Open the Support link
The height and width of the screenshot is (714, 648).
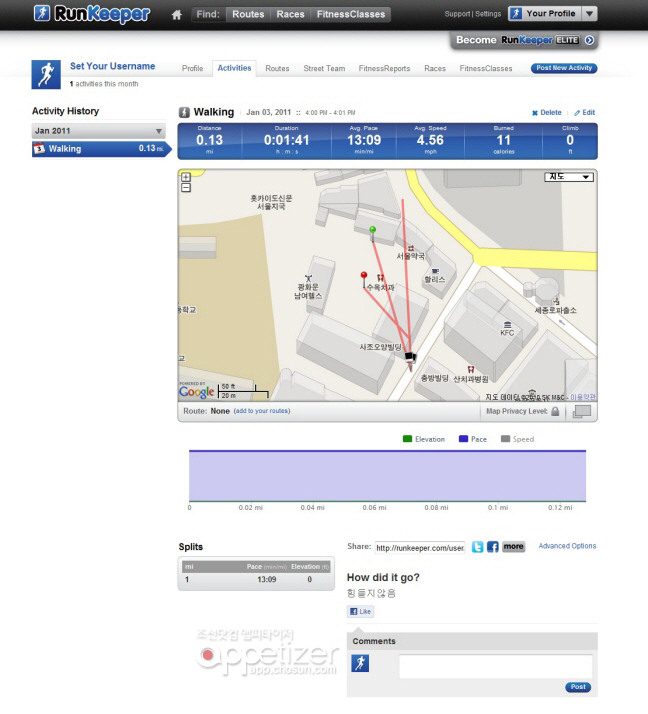tap(457, 14)
